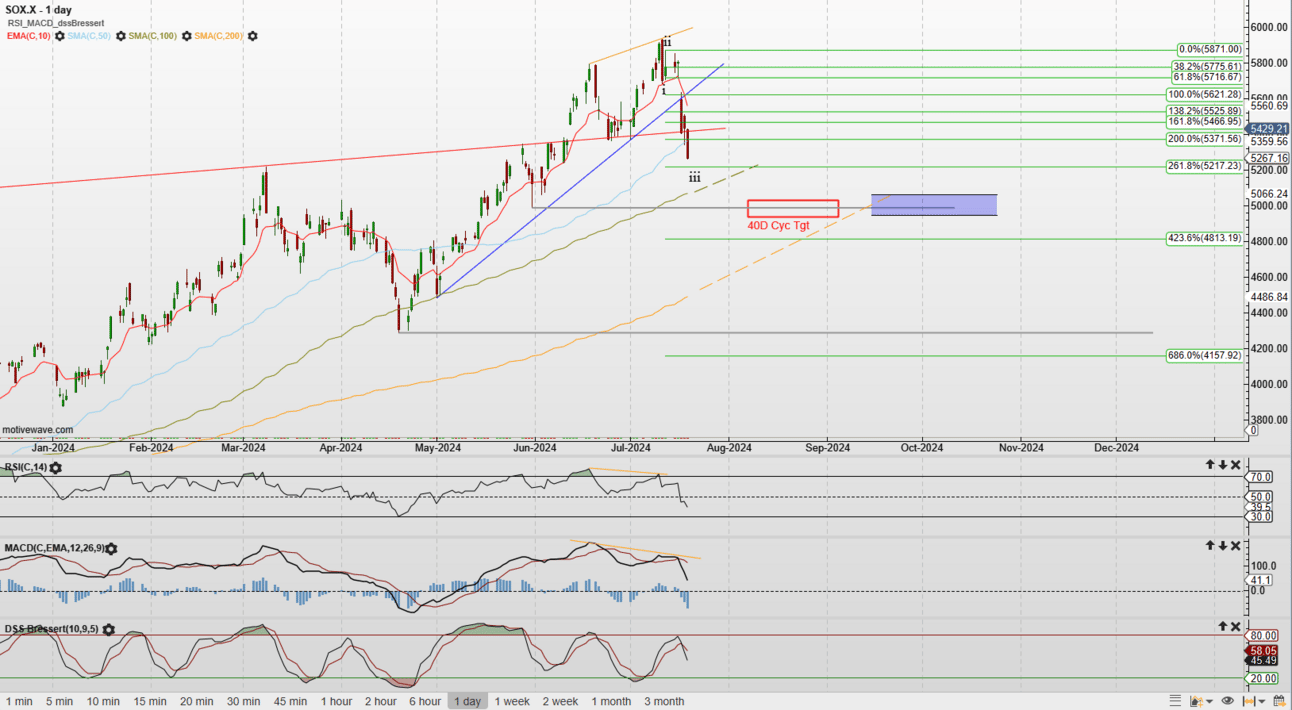Screen dimensions: 1292x710
Task: Click the 686.0%(4157.92) Fibonacci label
Action: (1204, 355)
